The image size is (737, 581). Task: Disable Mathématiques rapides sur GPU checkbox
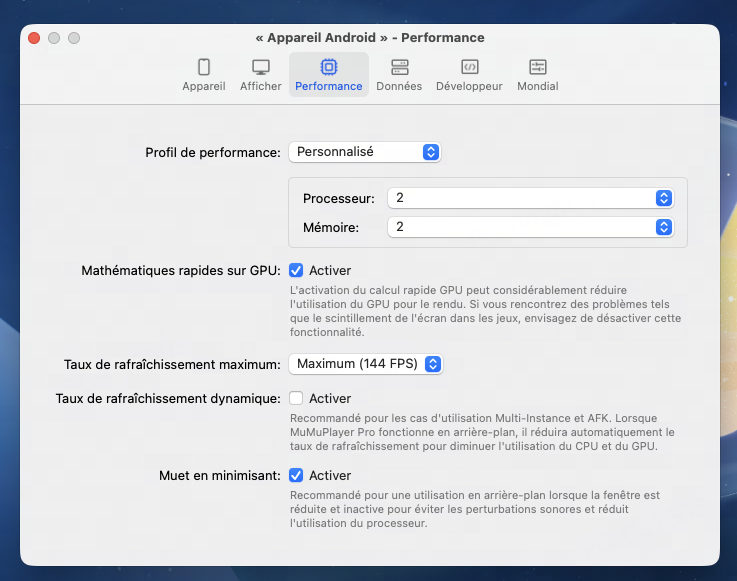296,270
